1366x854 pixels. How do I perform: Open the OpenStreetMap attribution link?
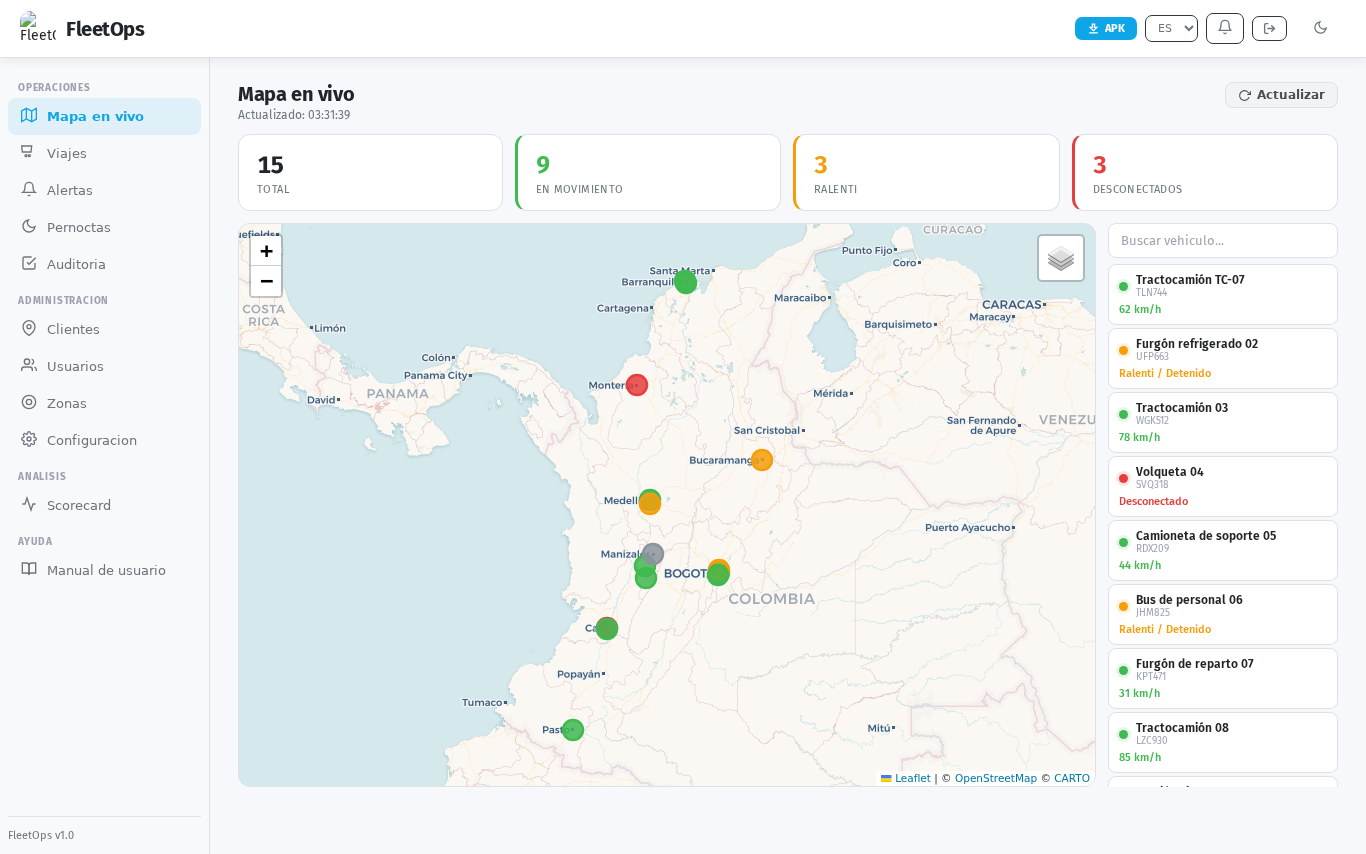996,778
